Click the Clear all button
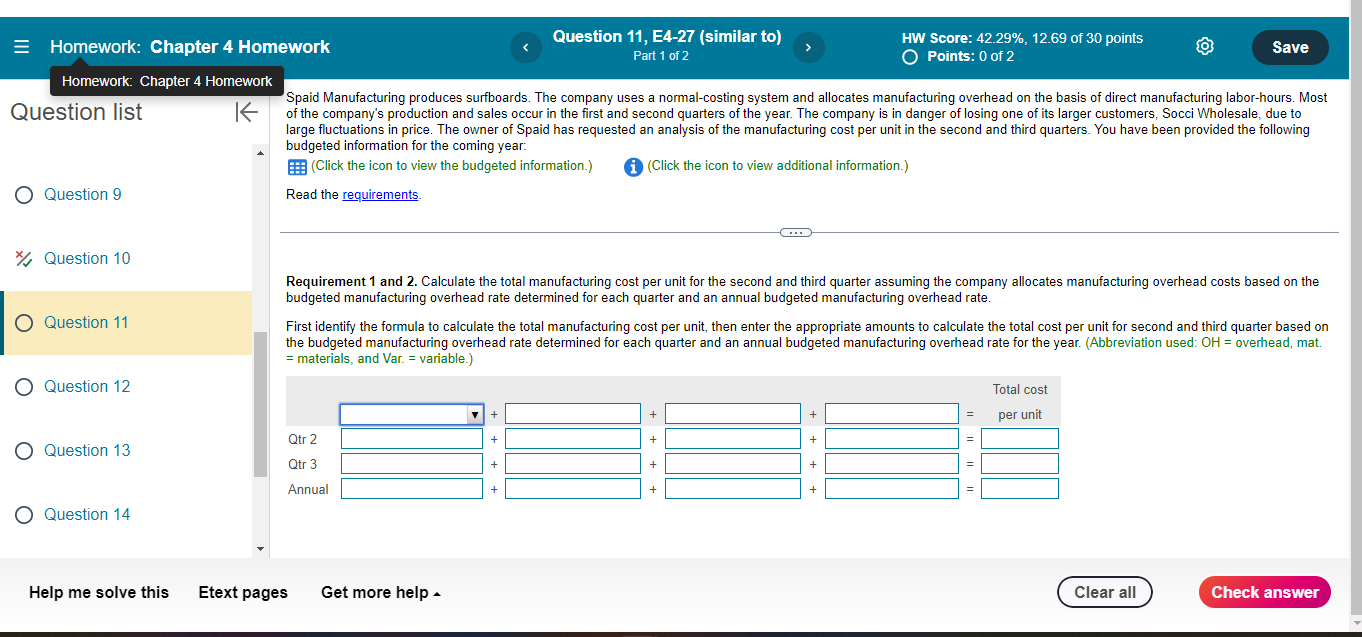The height and width of the screenshot is (637, 1362). click(x=1105, y=592)
